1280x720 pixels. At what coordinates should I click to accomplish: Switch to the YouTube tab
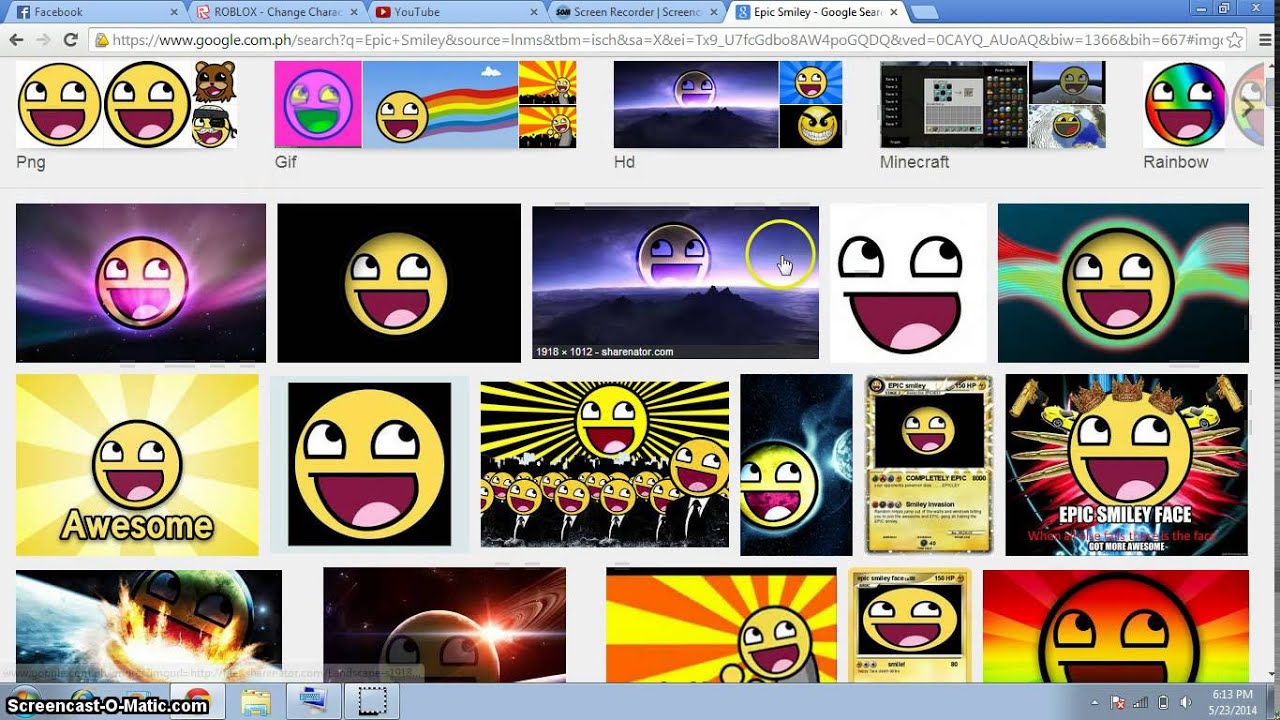454,12
